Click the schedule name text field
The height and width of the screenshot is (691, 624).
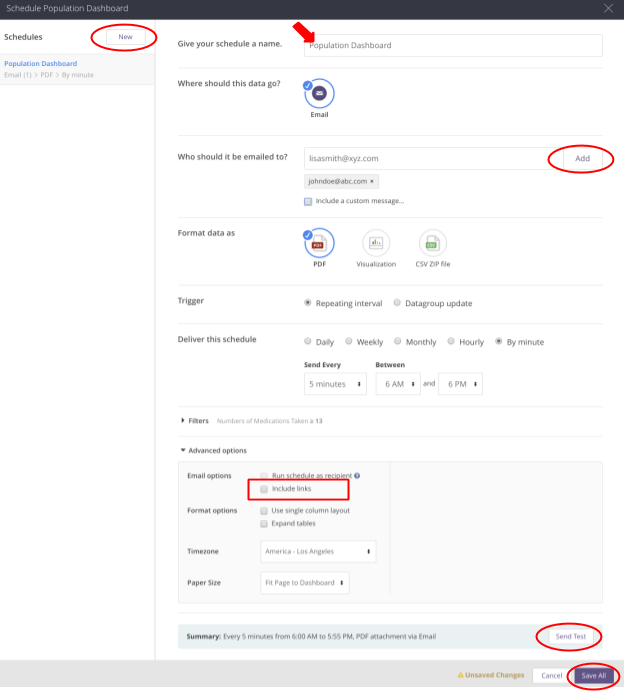click(453, 45)
